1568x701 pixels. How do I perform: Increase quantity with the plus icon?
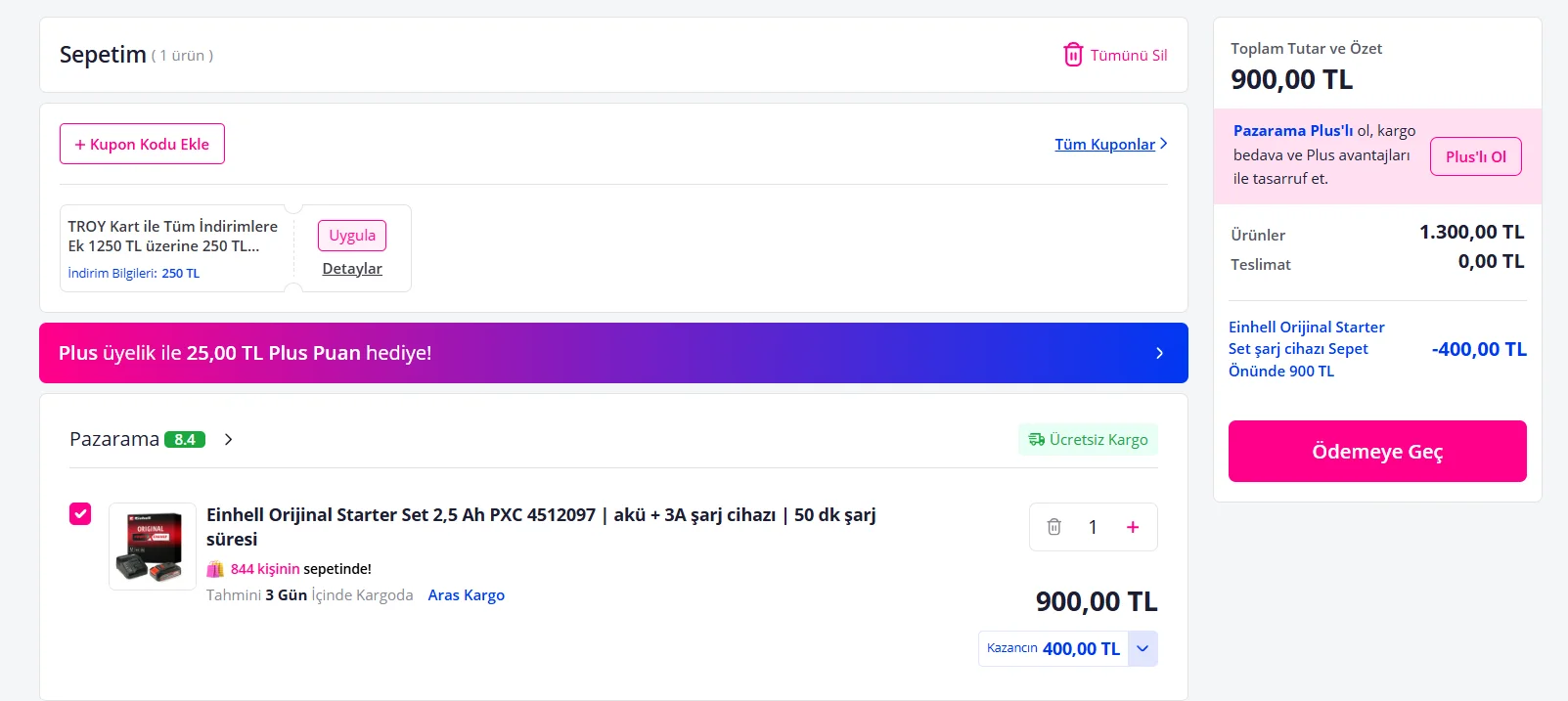(x=1133, y=527)
